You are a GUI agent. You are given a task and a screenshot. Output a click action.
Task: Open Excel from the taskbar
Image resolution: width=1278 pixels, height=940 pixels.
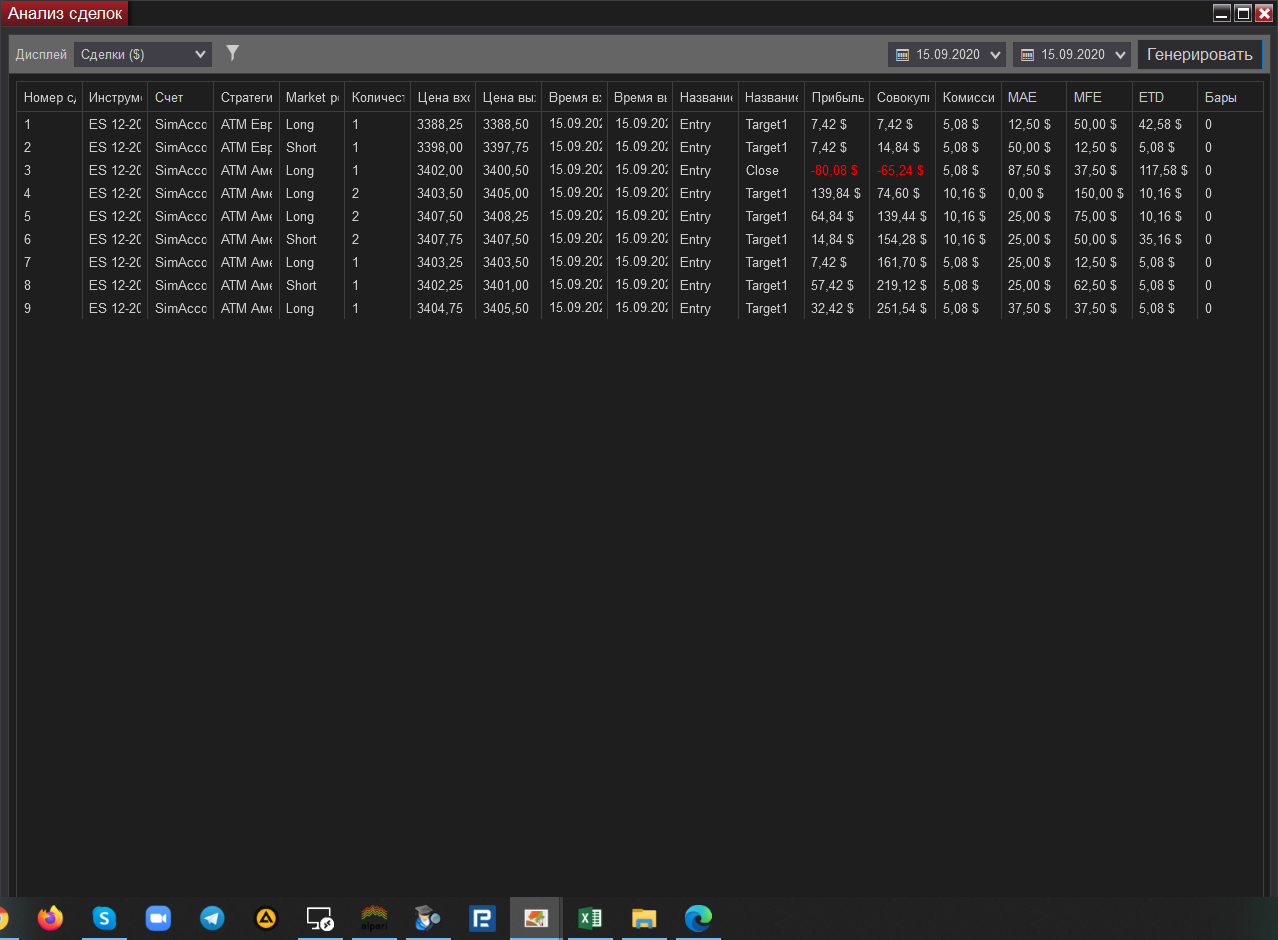(590, 918)
